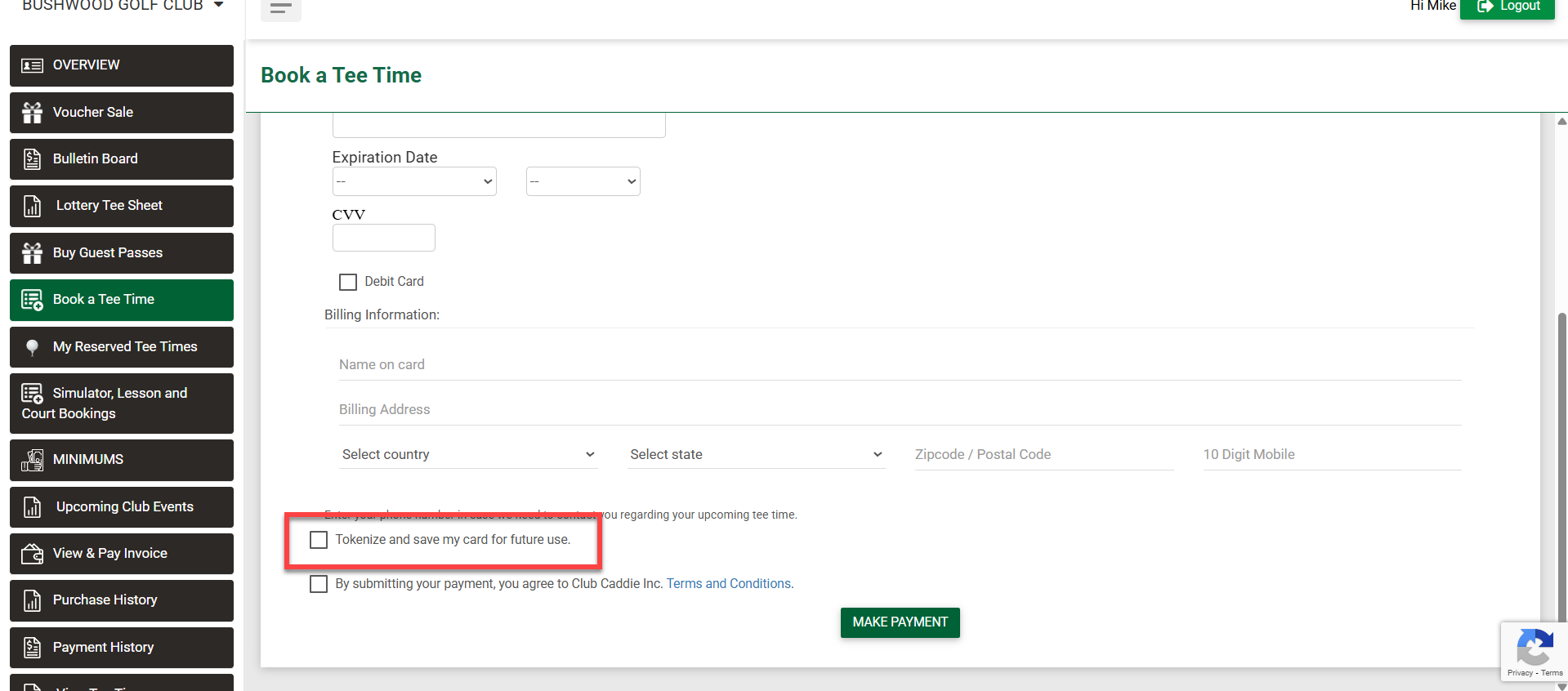Click the golf ball icon for Reserved Tee Times
Image resolution: width=1568 pixels, height=691 pixels.
tap(32, 347)
